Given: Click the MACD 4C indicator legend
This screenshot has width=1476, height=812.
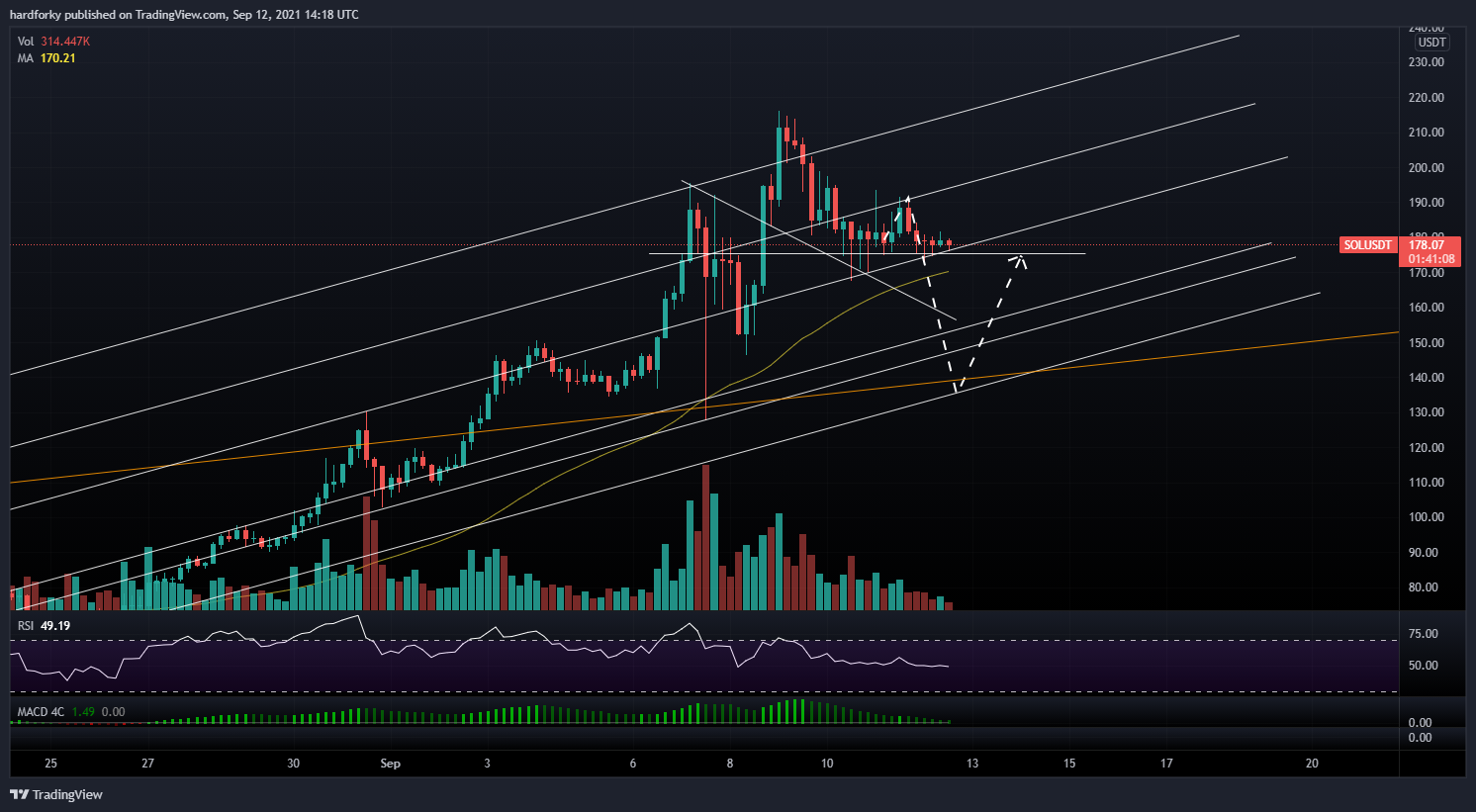Looking at the screenshot, I should click(x=71, y=712).
